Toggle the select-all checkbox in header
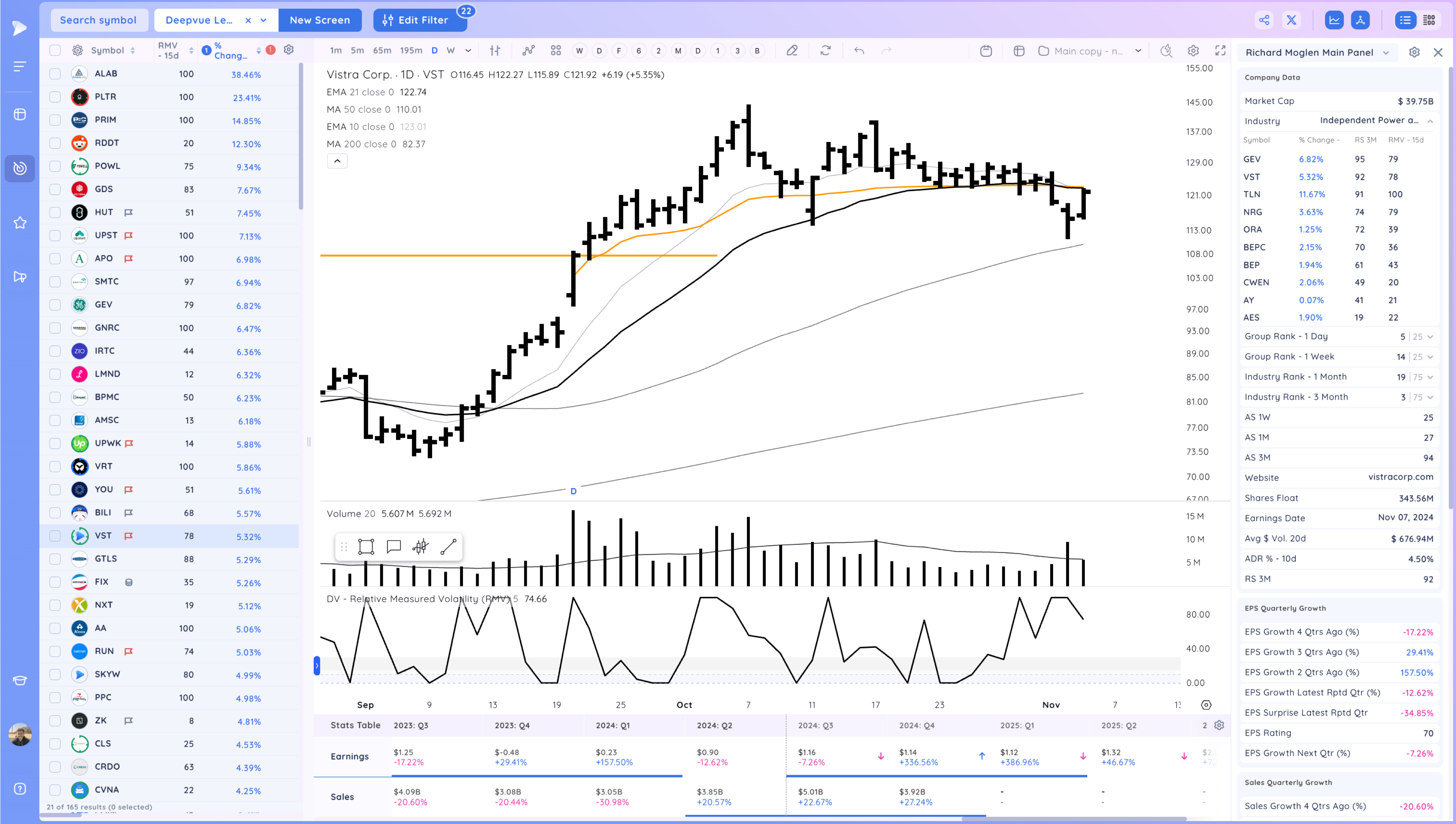1456x824 pixels. coord(55,50)
